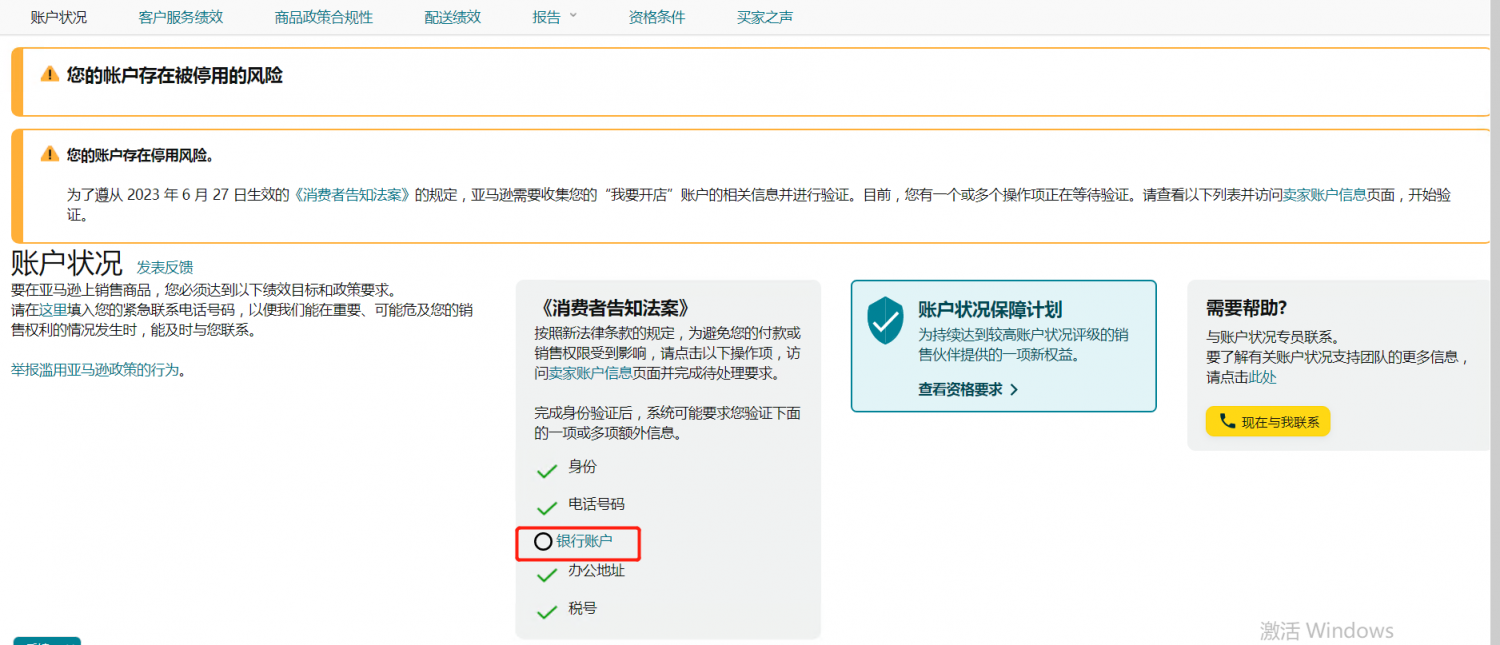Open 举报滥用亚马逊政策的行为 link
The height and width of the screenshot is (645, 1500).
point(95,370)
